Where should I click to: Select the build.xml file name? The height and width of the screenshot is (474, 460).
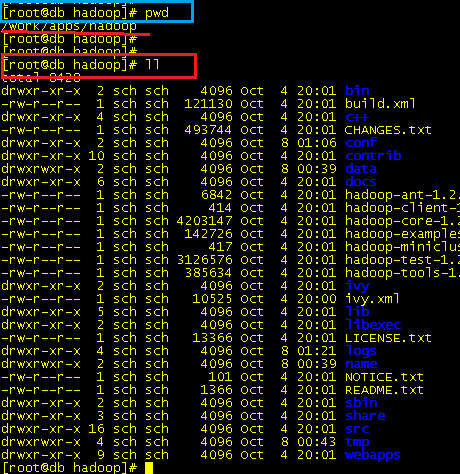coord(380,104)
